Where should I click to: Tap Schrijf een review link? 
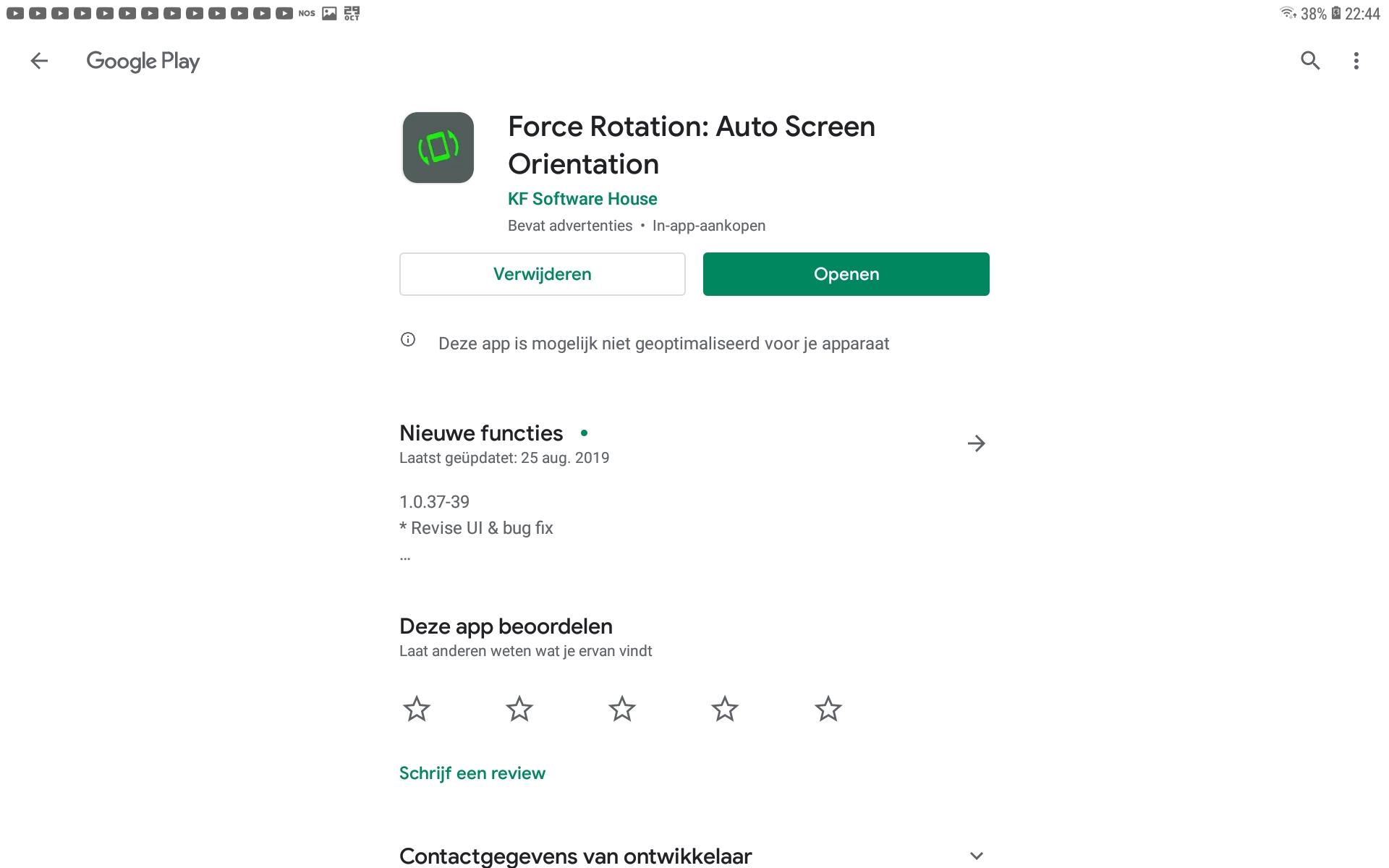(472, 773)
